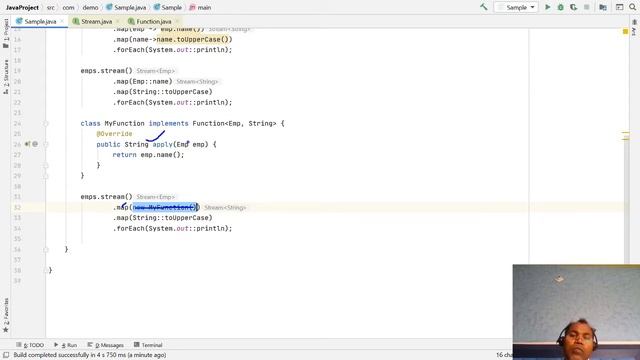Image resolution: width=640 pixels, height=360 pixels.
Task: Click the Build project hammer icon
Action: (484, 7)
